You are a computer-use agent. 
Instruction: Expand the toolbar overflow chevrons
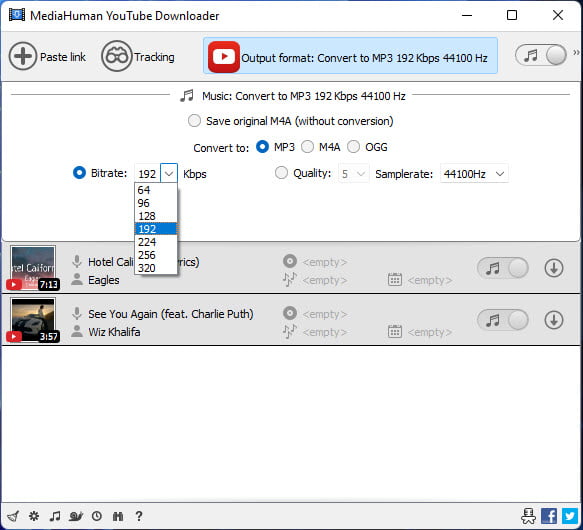[x=576, y=52]
